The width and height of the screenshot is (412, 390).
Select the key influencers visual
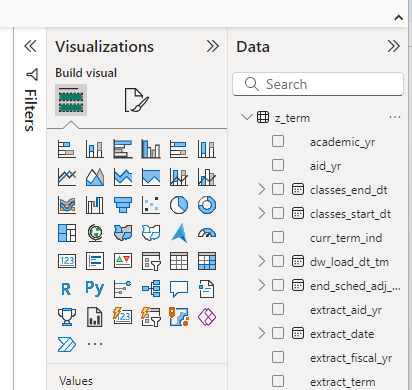tap(123, 289)
